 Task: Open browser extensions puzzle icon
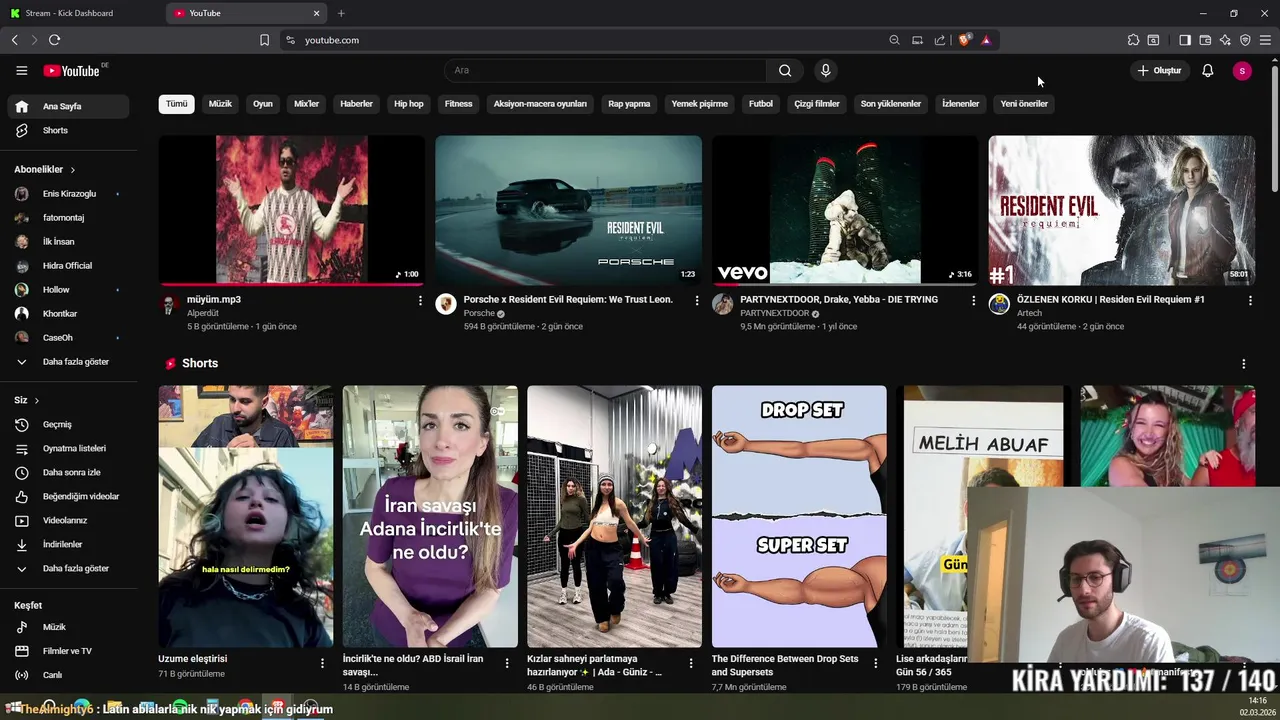click(1133, 40)
